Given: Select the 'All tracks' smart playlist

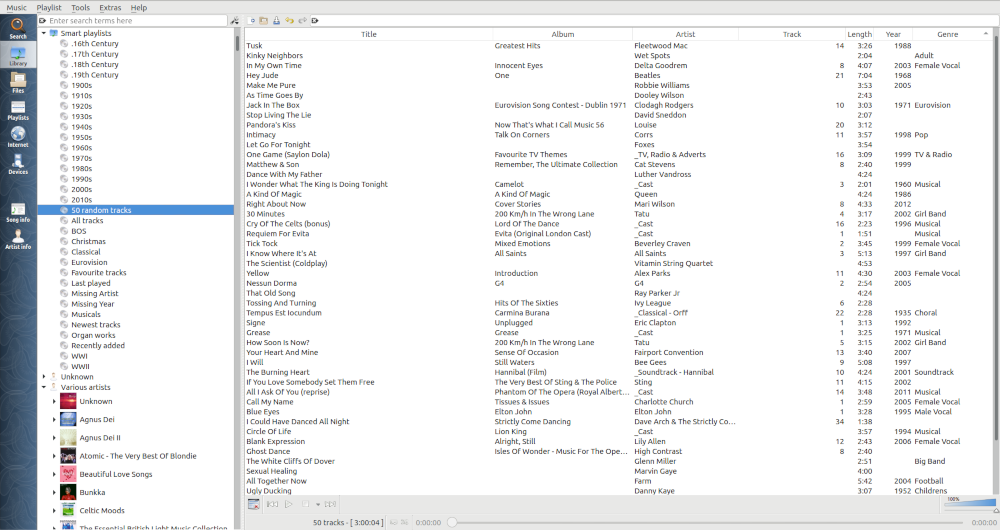Looking at the screenshot, I should pyautogui.click(x=87, y=221).
